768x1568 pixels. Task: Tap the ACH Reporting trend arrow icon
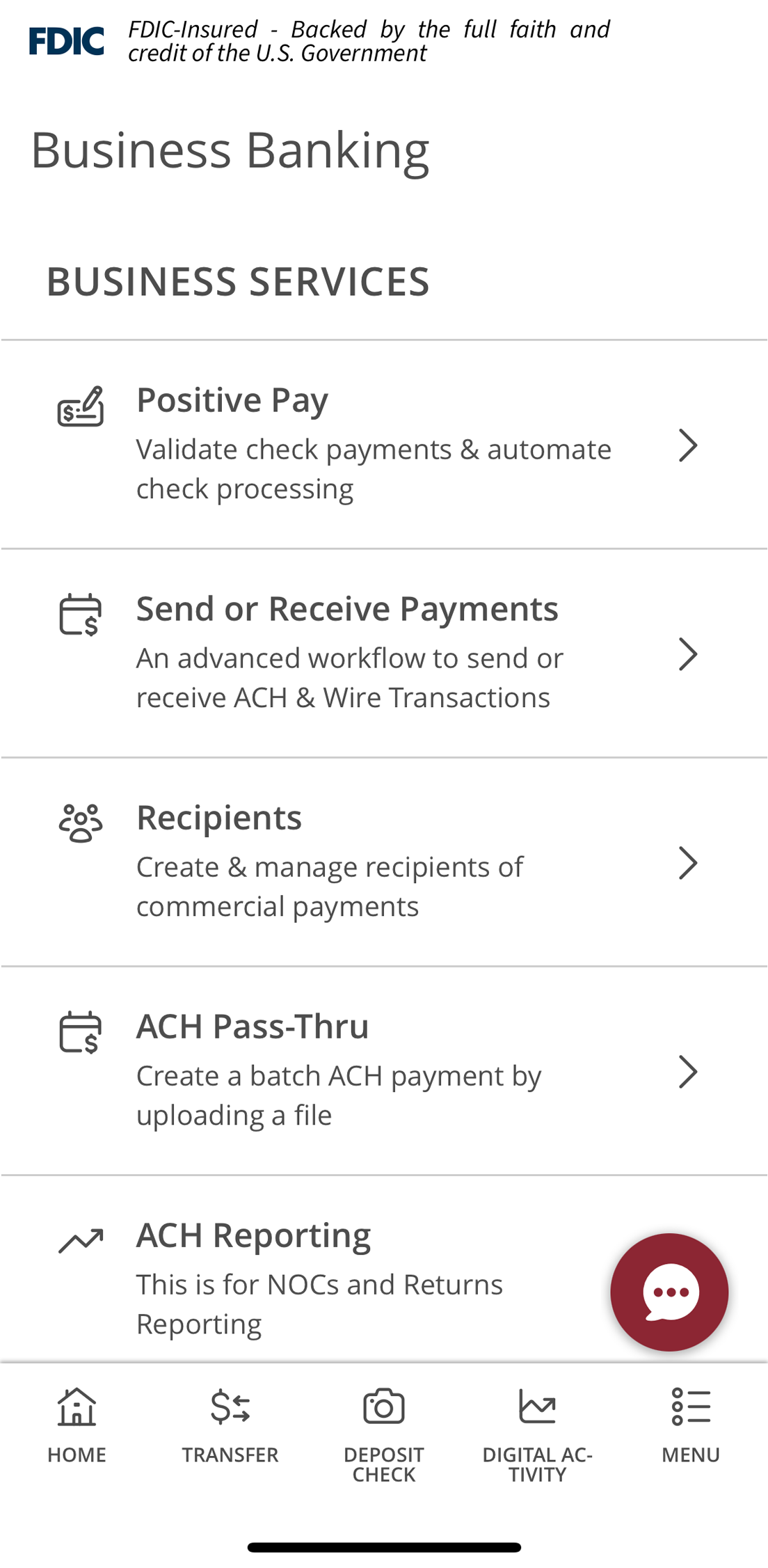[x=81, y=1240]
